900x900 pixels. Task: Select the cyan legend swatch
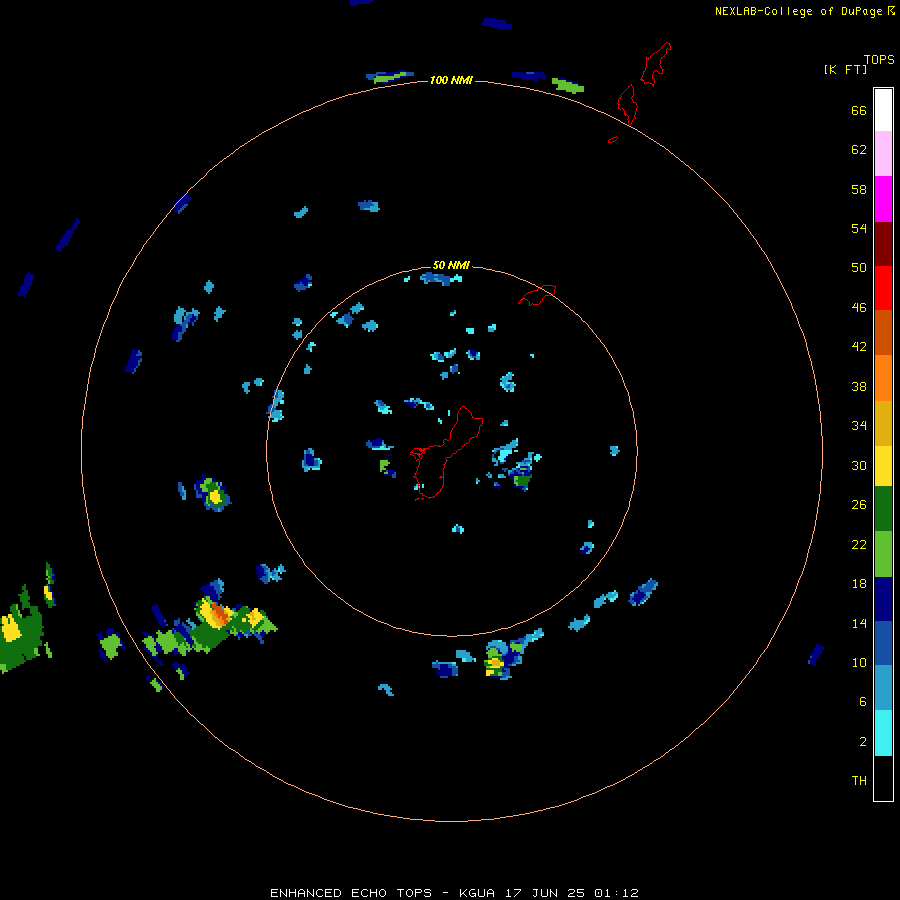click(883, 733)
